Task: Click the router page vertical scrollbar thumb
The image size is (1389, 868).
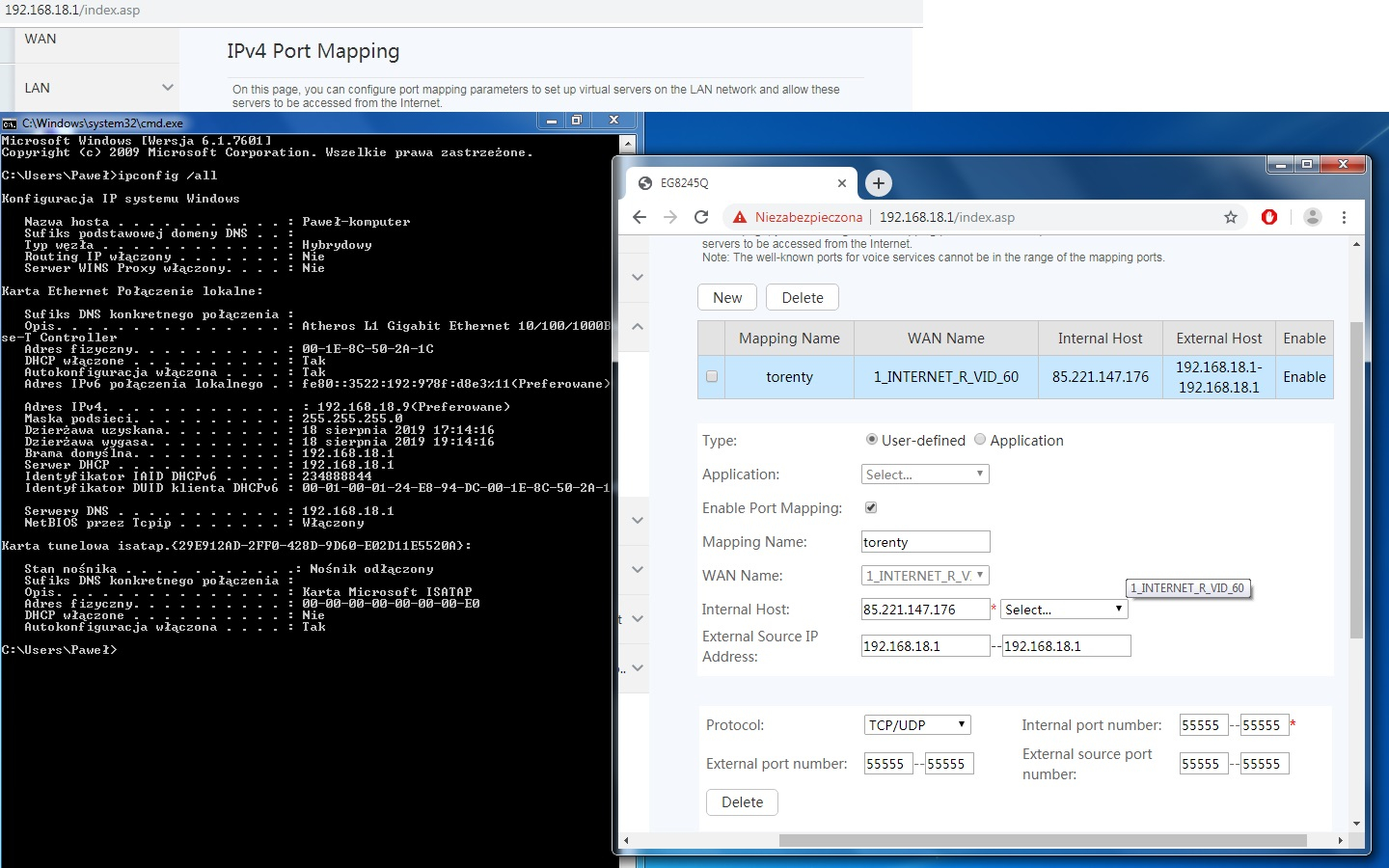Action: click(1356, 480)
